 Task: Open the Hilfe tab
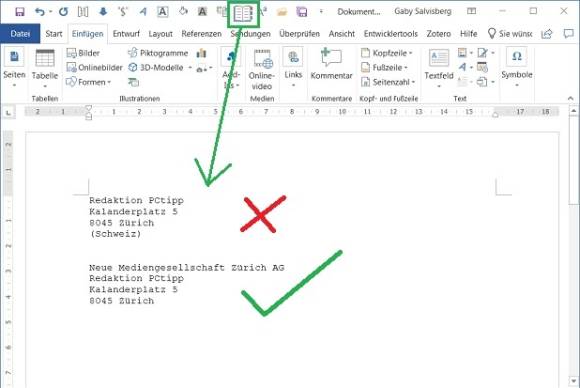click(x=468, y=34)
